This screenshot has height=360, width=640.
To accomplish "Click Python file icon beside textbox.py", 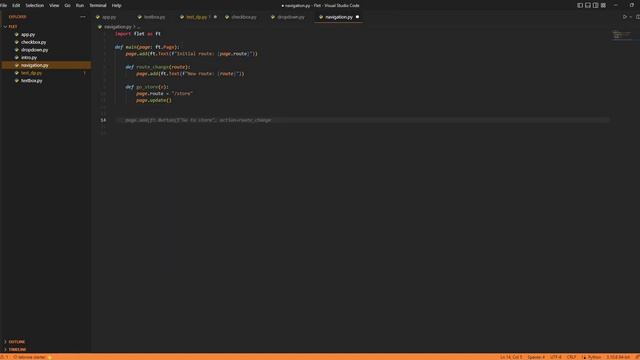I will pyautogui.click(x=17, y=81).
